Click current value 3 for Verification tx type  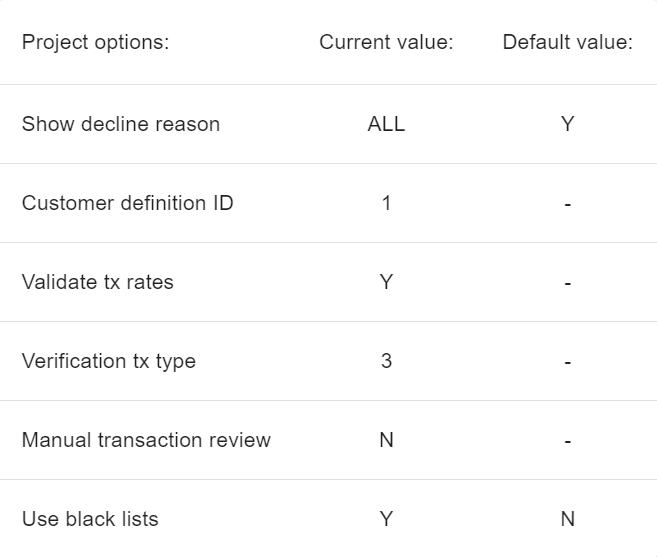pos(386,361)
